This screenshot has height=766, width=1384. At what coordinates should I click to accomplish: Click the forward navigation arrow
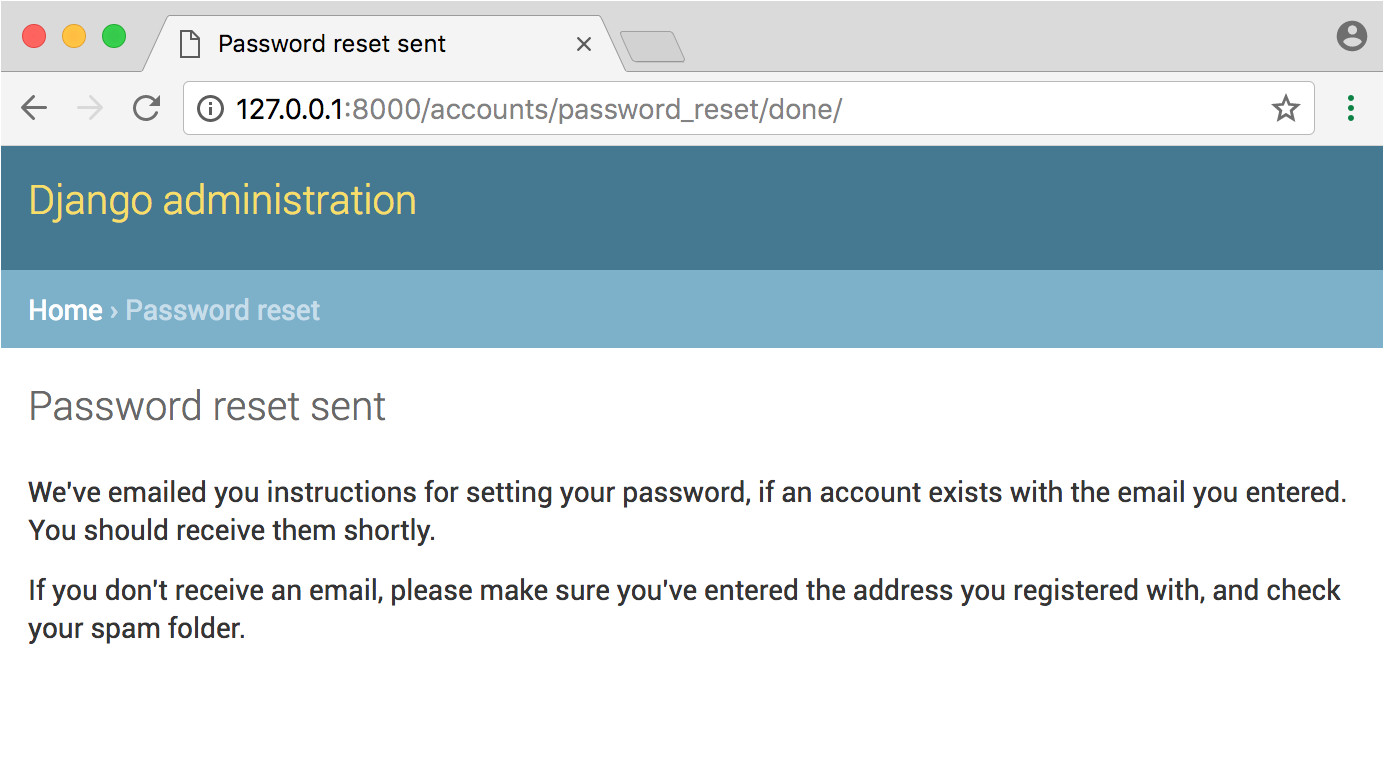coord(90,108)
